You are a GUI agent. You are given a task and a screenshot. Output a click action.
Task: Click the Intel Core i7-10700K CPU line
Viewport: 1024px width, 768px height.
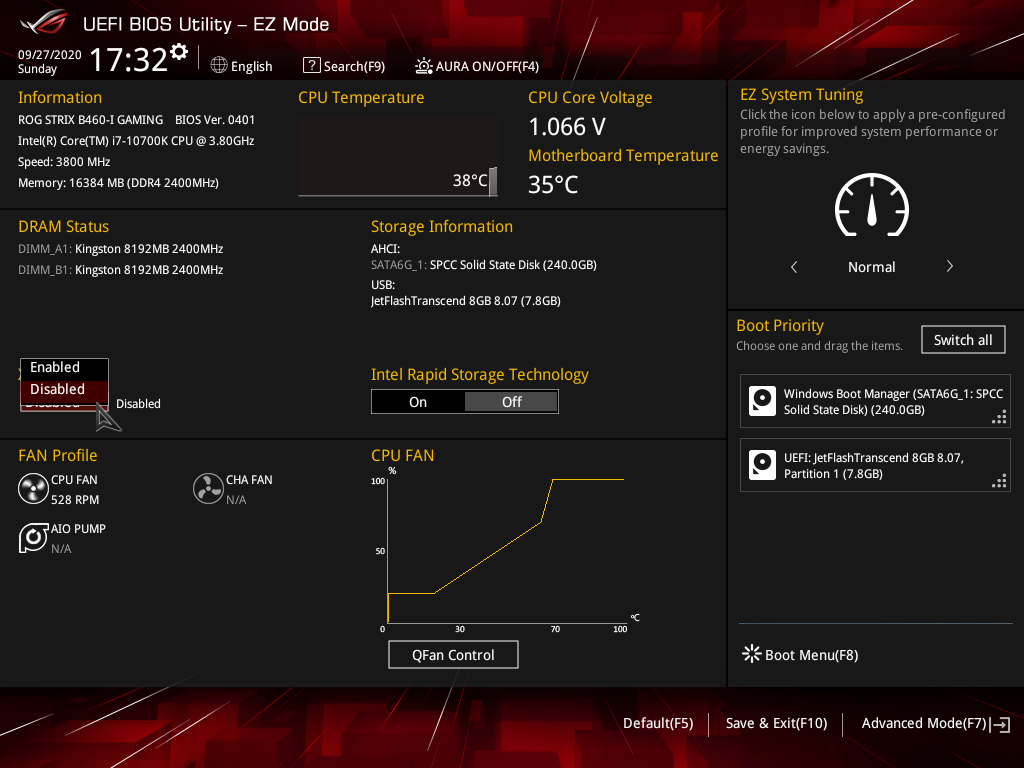point(136,141)
